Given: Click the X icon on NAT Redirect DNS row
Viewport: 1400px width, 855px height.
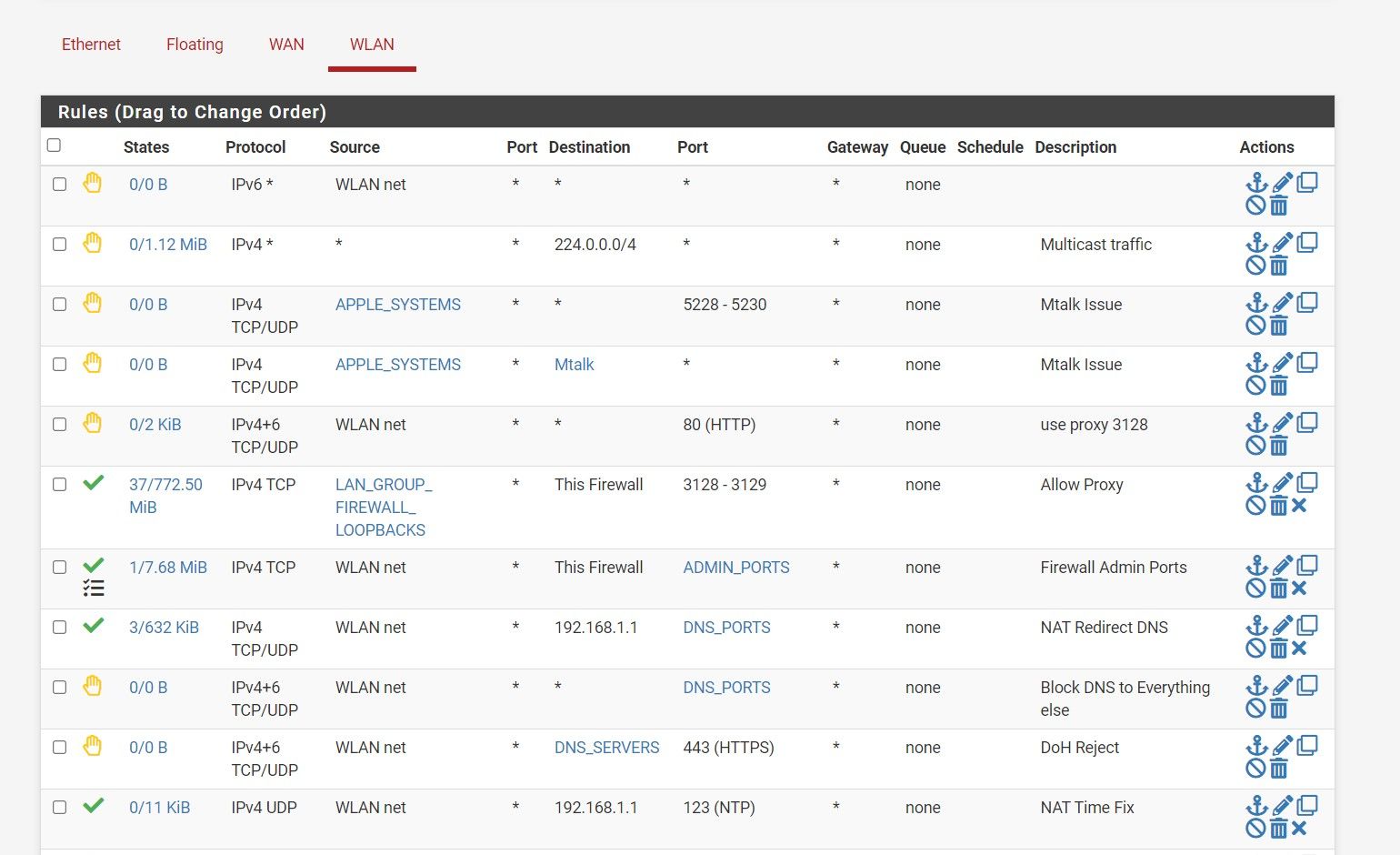Looking at the screenshot, I should (x=1299, y=649).
